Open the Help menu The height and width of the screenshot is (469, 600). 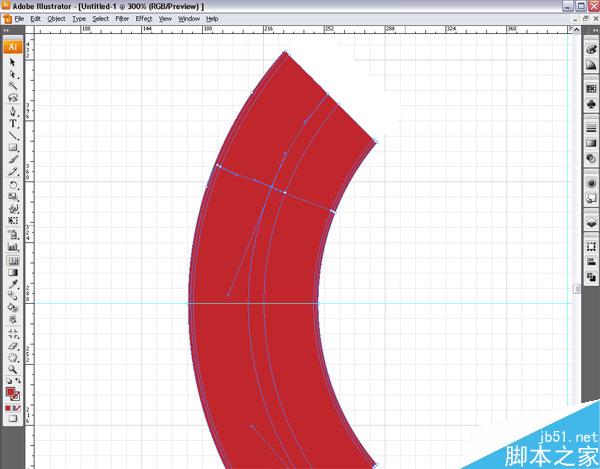coord(212,19)
